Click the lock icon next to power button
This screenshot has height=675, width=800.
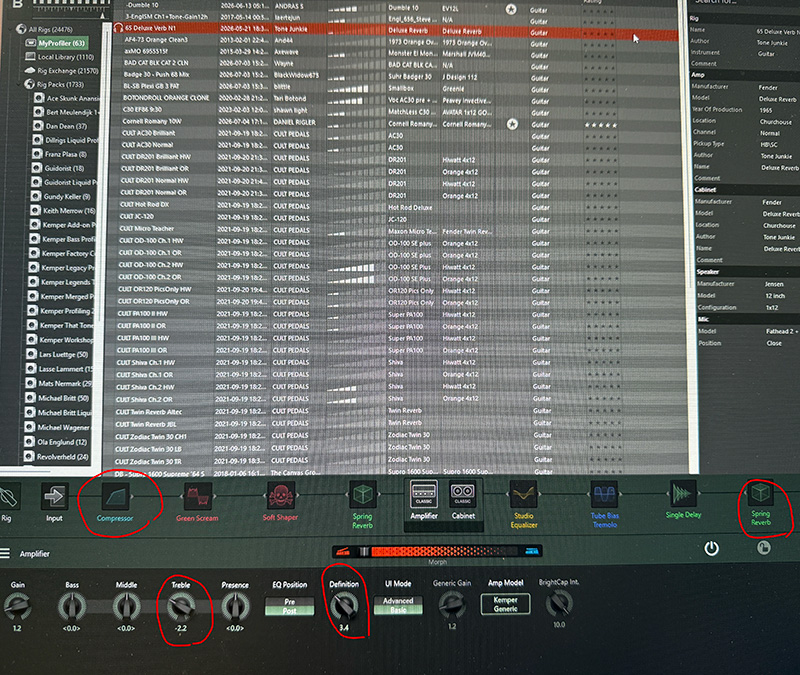(x=764, y=547)
